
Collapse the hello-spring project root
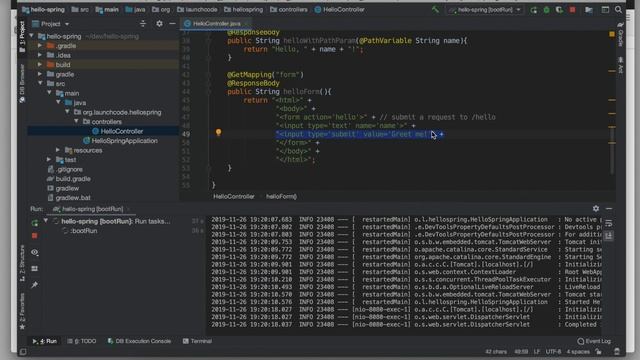click(31, 36)
